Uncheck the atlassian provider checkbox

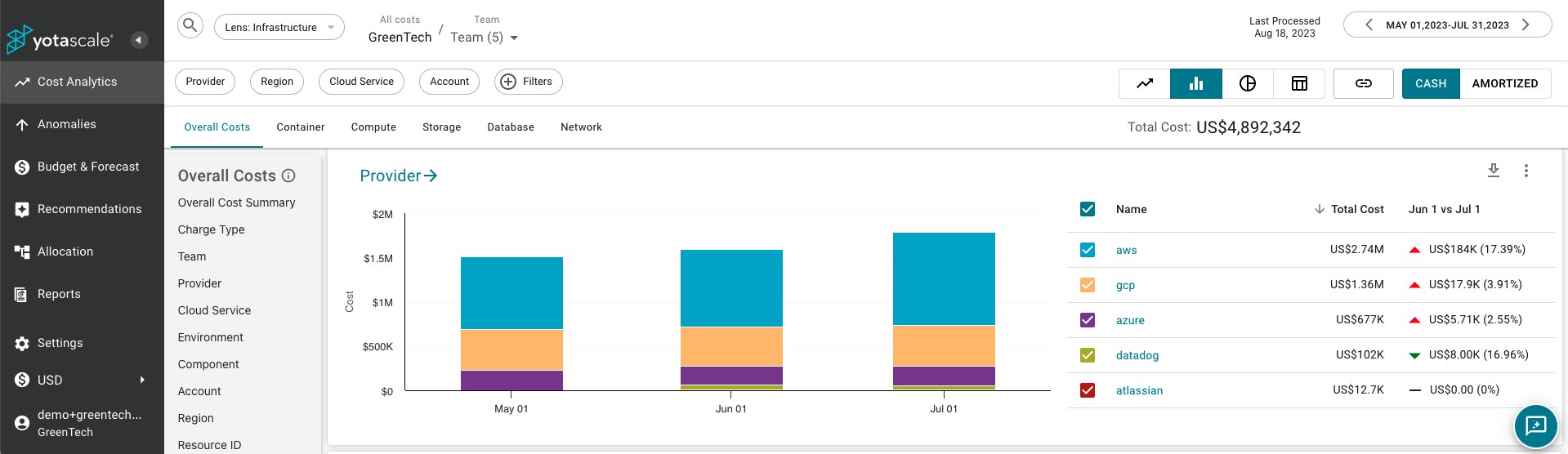(x=1088, y=390)
